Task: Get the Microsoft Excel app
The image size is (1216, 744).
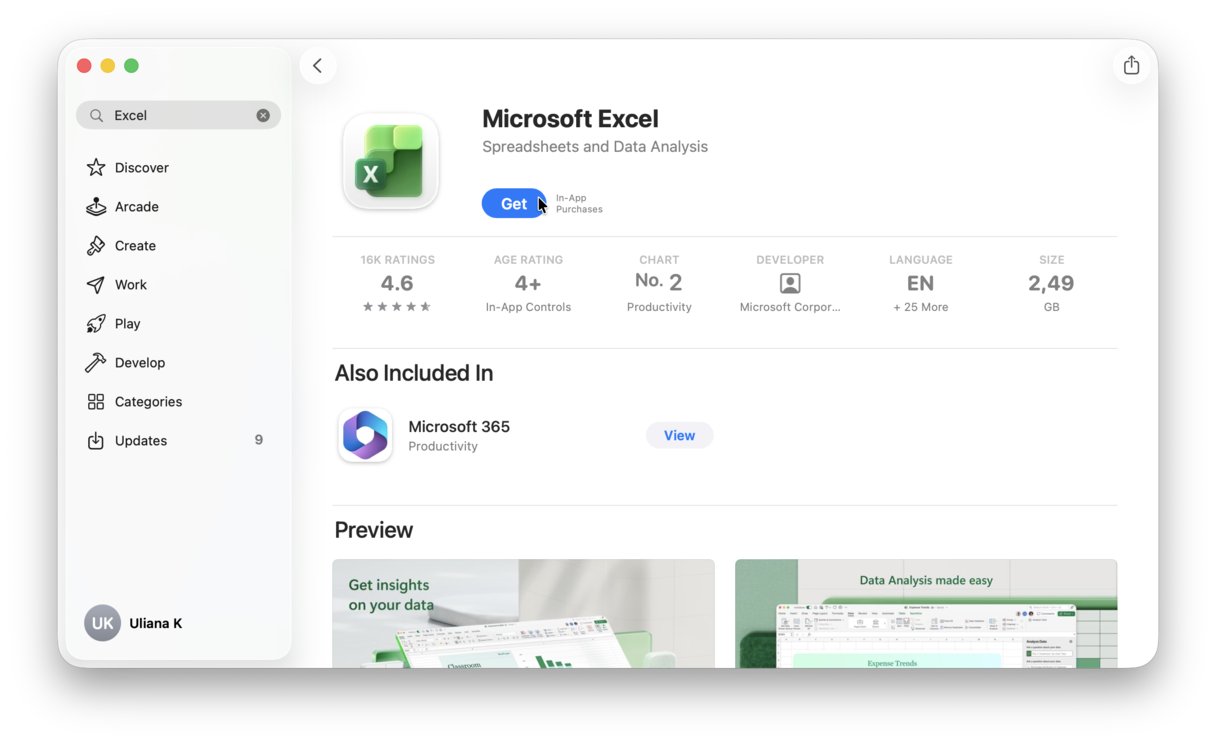Action: point(514,203)
